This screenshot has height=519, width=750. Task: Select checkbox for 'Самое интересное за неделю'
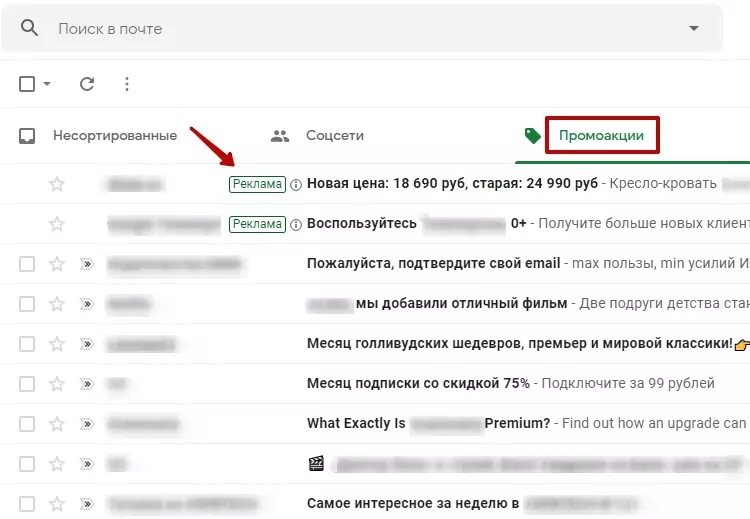click(x=27, y=503)
